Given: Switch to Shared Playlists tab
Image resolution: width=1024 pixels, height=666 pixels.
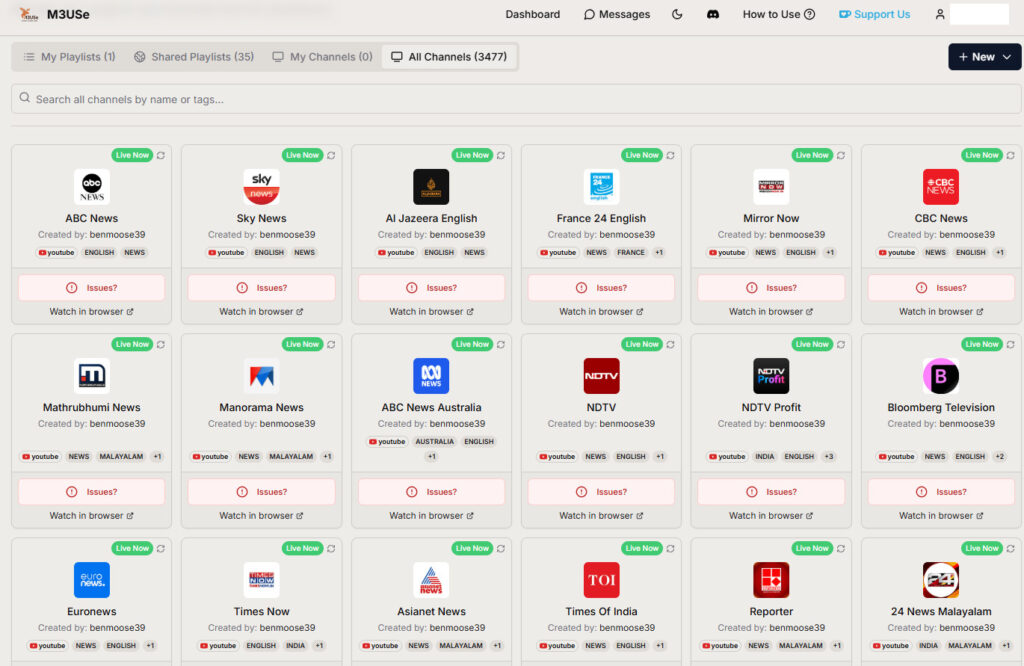Looking at the screenshot, I should [x=194, y=57].
